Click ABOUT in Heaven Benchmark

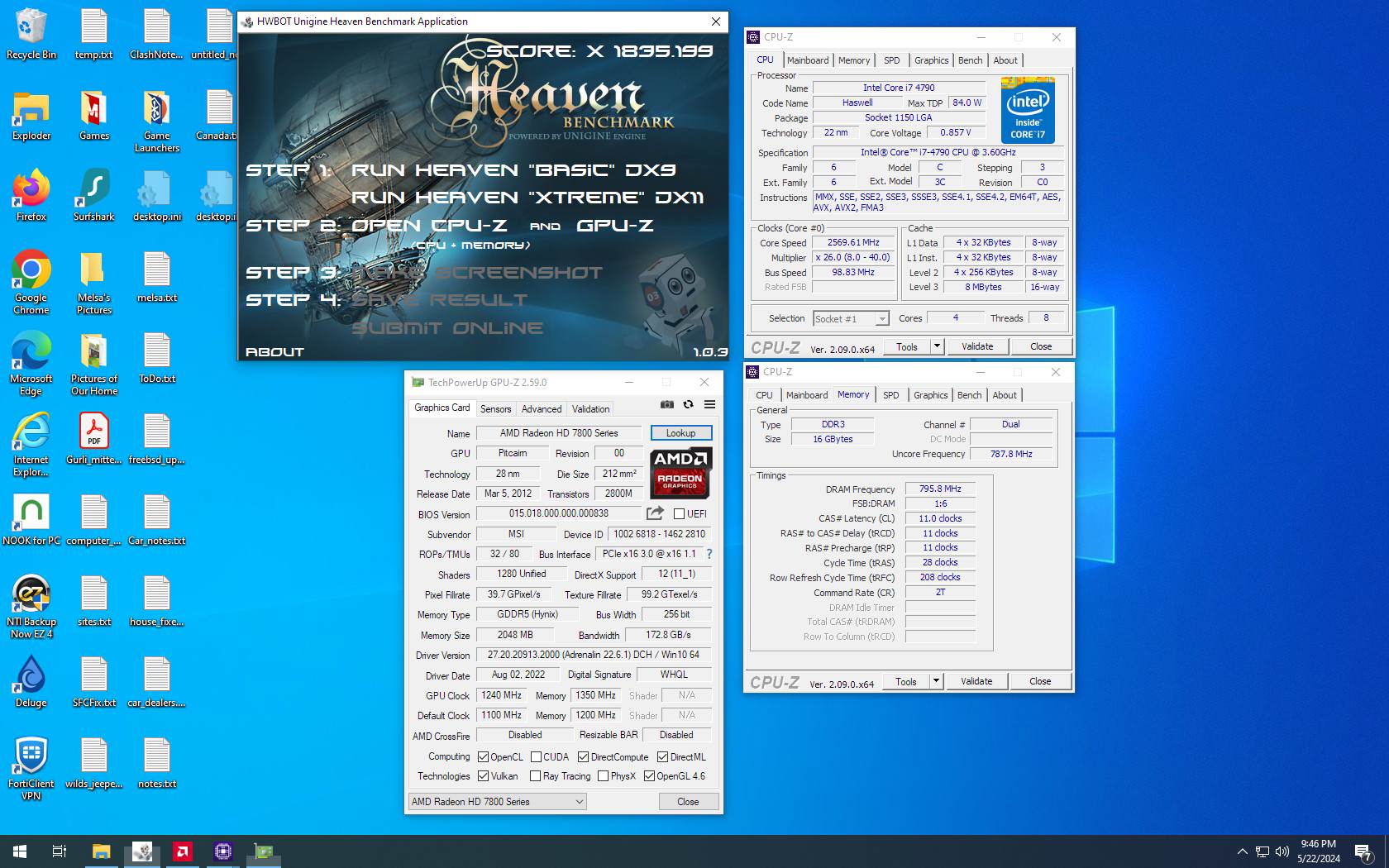(x=274, y=352)
